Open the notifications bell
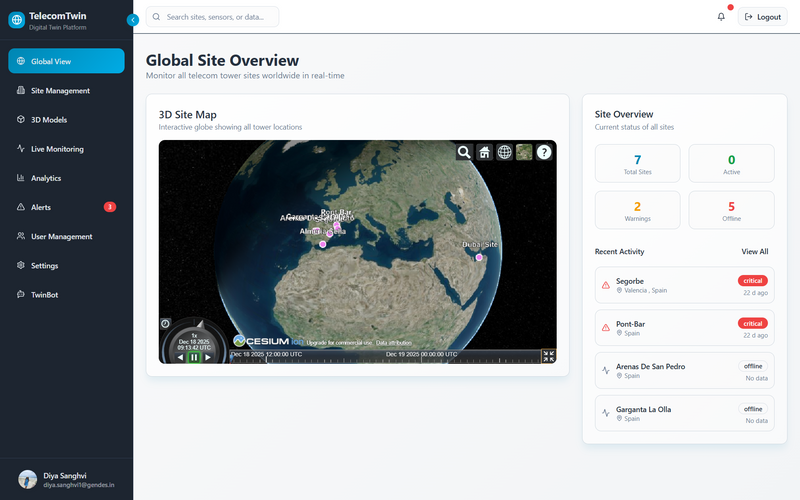The width and height of the screenshot is (800, 500). coord(721,17)
